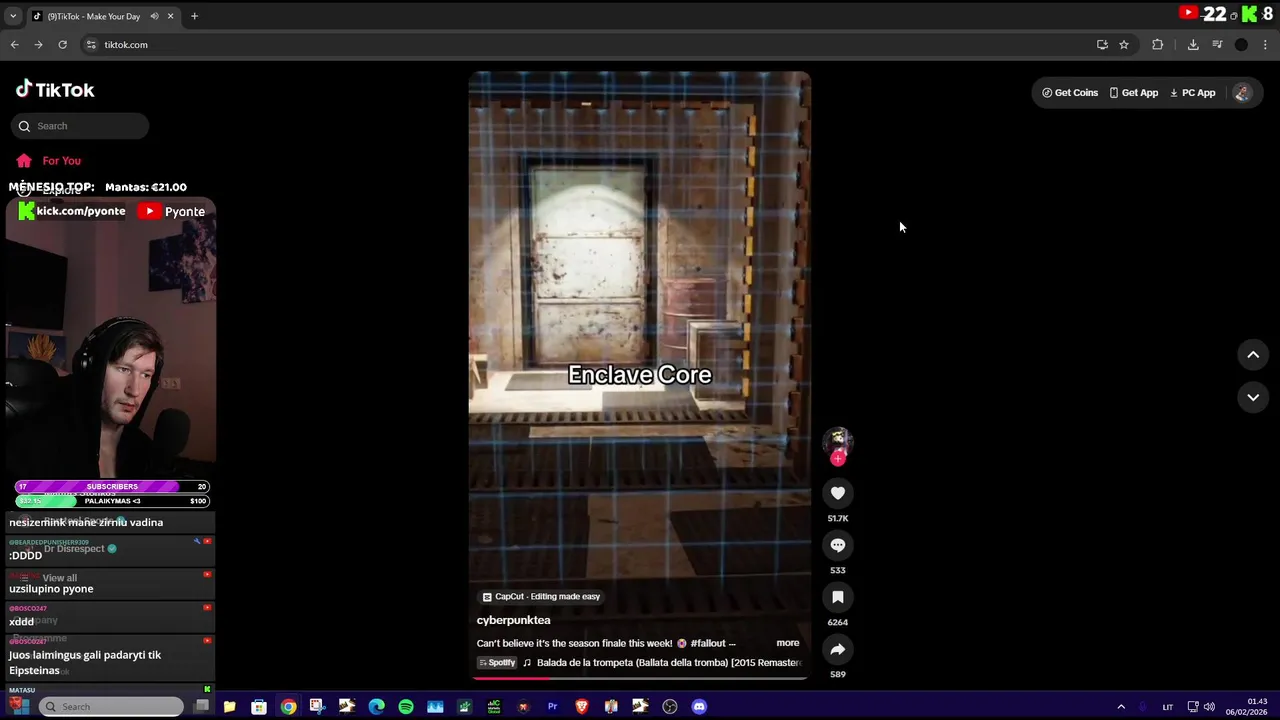Install app icon in address bar
This screenshot has width=1280, height=720.
point(1102,44)
